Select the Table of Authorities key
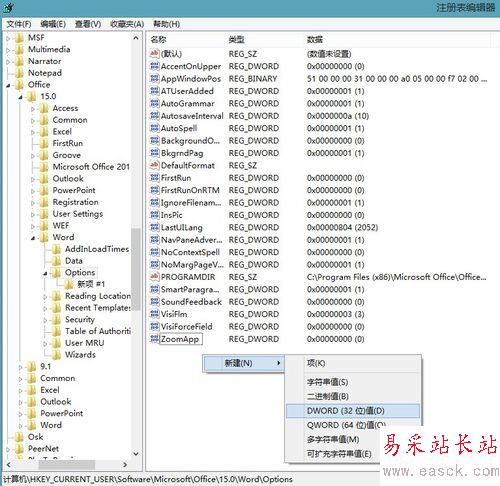This screenshot has width=500, height=486. point(98,331)
